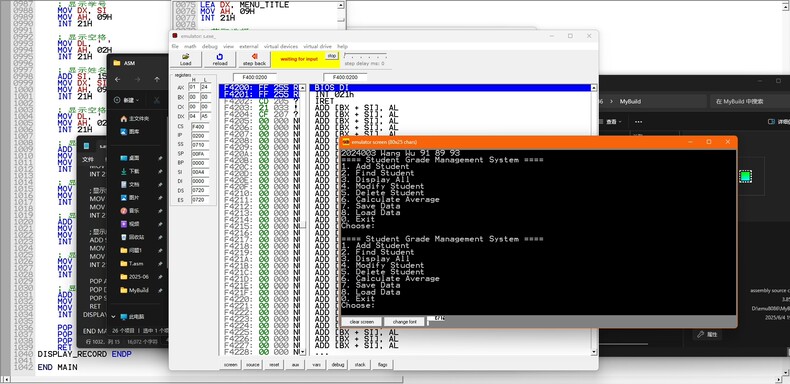Screen dimensions: 790x384
Task: Click the step back toolbar button
Action: [x=254, y=59]
